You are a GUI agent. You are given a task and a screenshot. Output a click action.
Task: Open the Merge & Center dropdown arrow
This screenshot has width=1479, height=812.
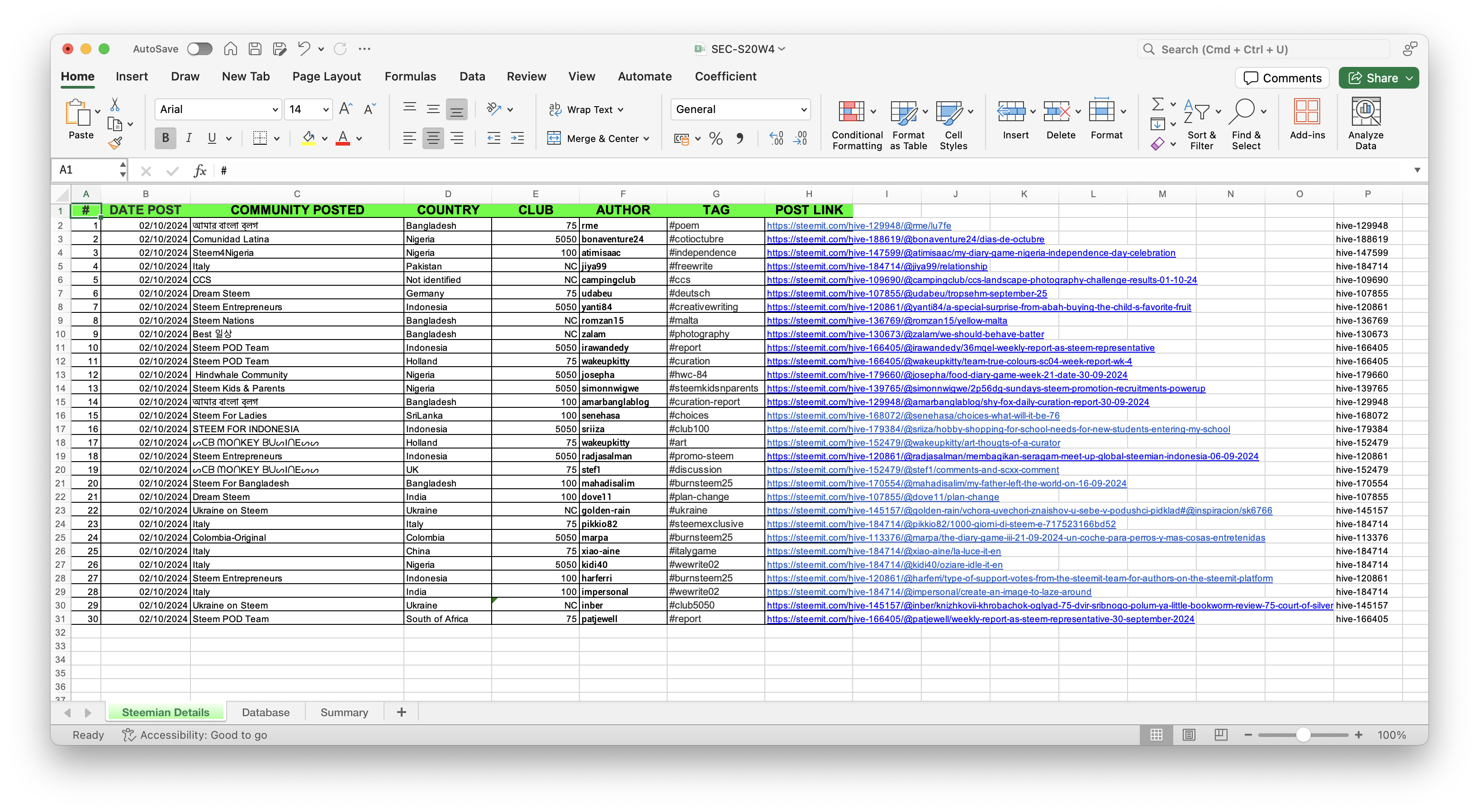click(646, 138)
